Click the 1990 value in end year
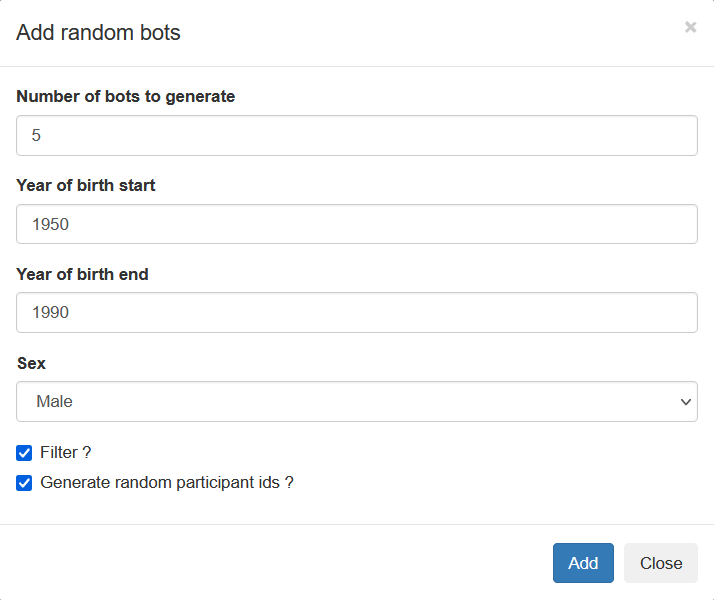 (50, 312)
